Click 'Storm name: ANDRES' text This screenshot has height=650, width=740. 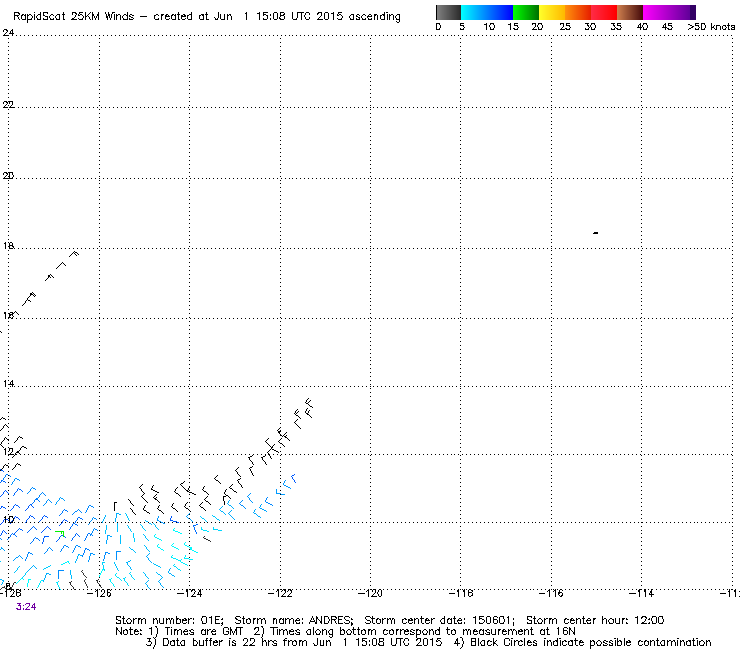point(294,620)
